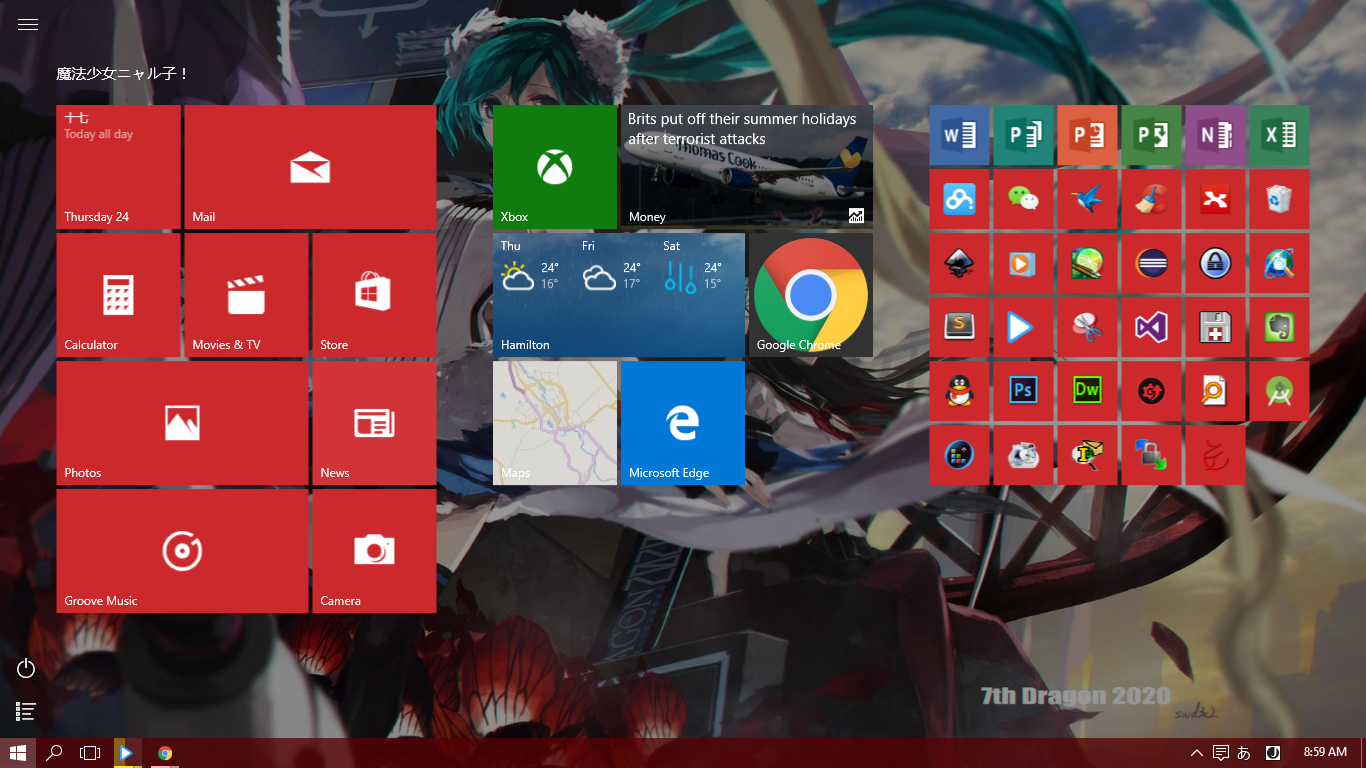Open Action Center notifications icon
Screen dimensions: 1366x768
pyautogui.click(x=1220, y=753)
